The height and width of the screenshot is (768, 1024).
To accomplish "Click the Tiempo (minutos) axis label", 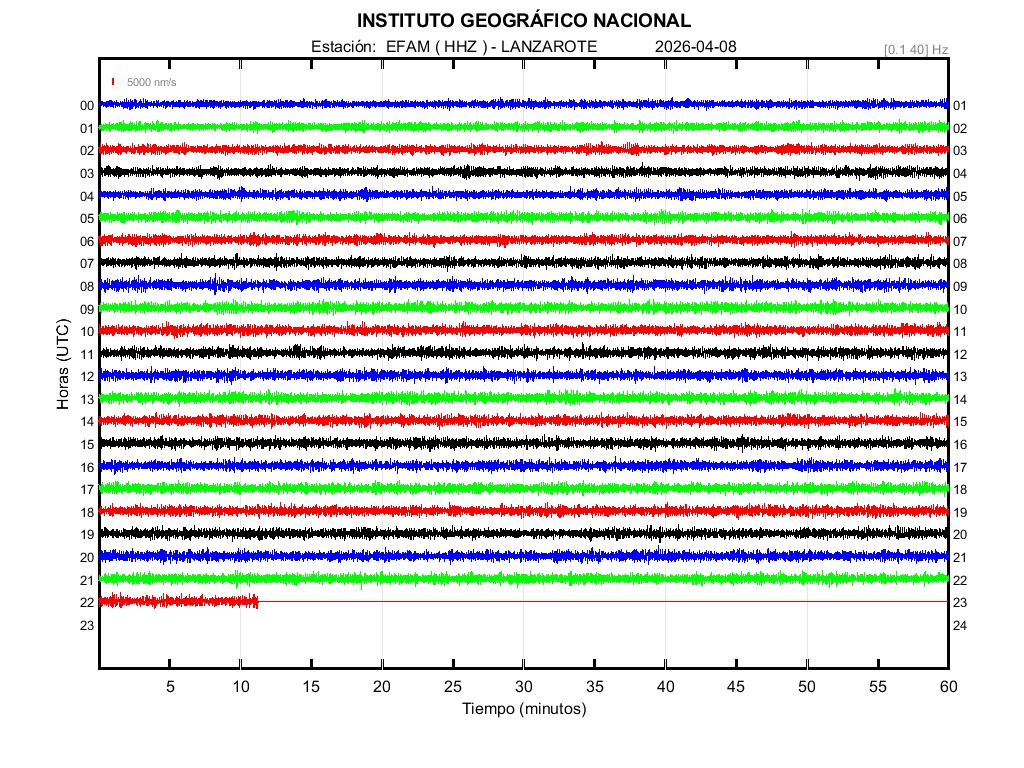I will tap(523, 709).
